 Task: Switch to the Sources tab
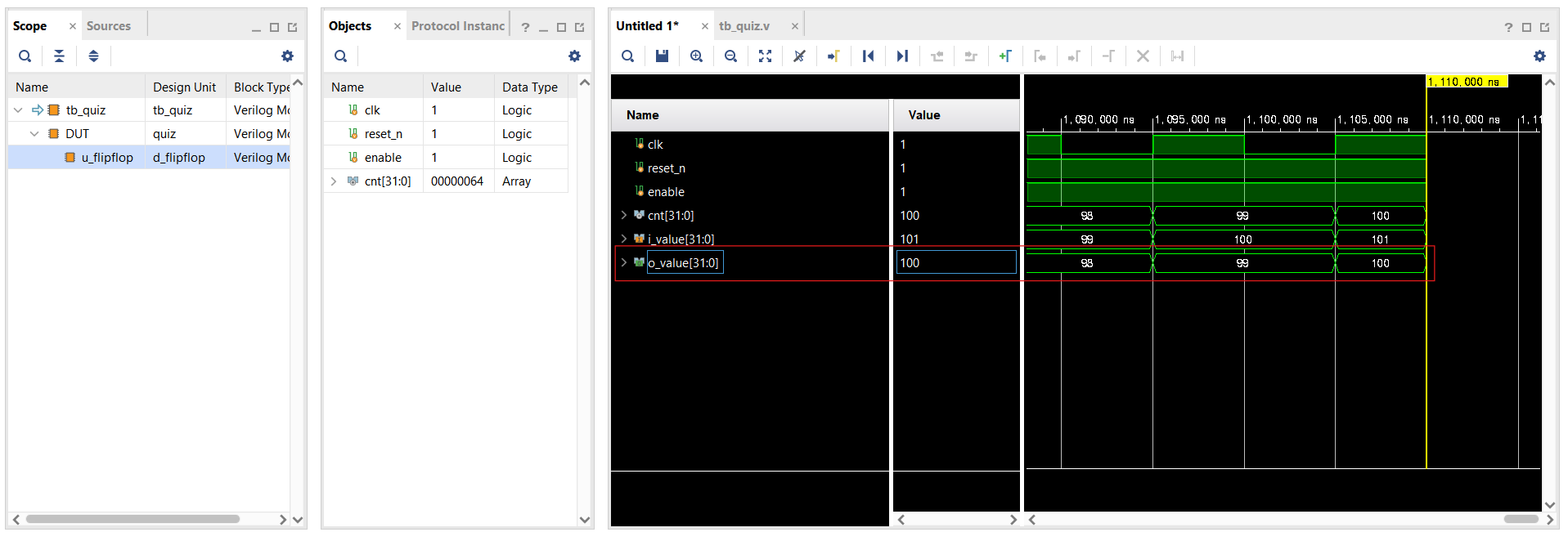tap(109, 26)
